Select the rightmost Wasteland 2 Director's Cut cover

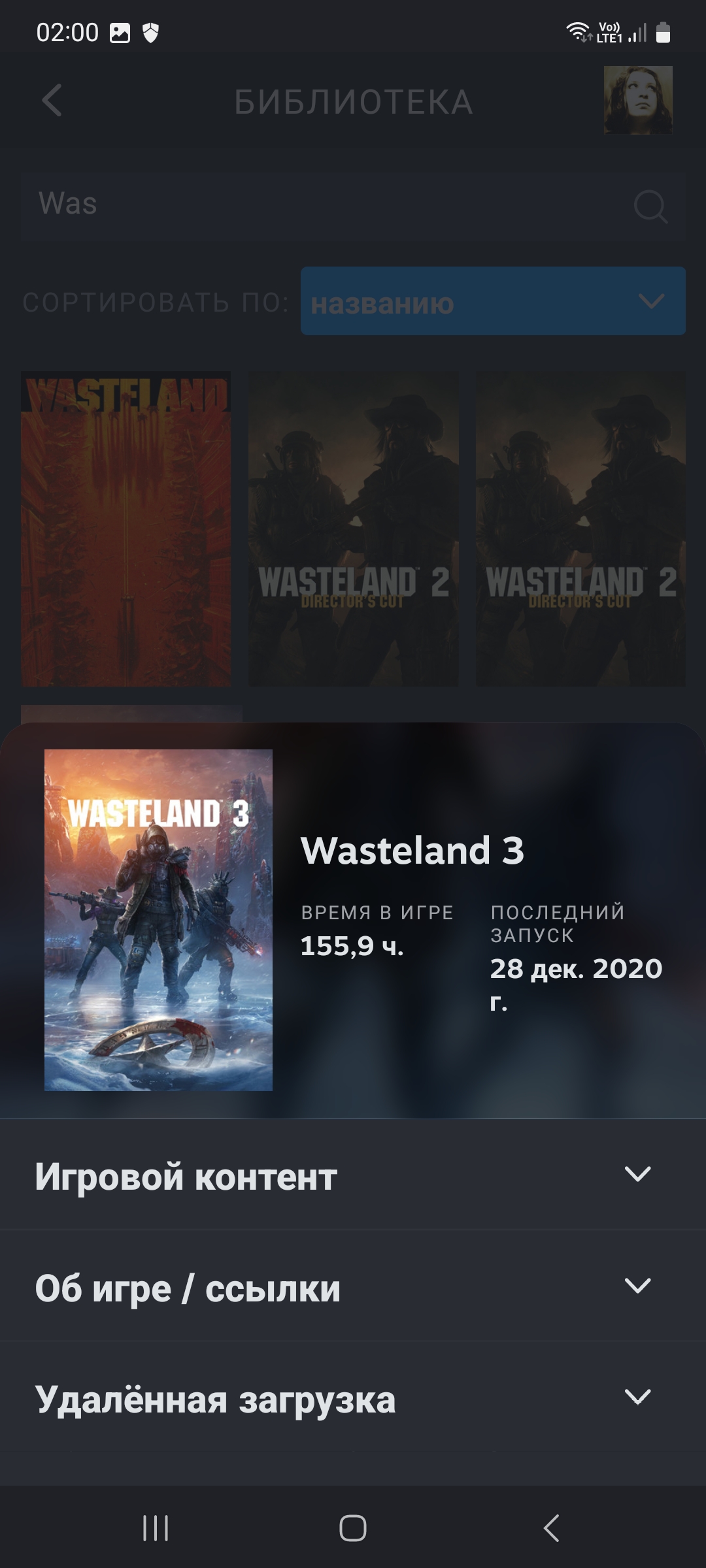click(x=580, y=529)
